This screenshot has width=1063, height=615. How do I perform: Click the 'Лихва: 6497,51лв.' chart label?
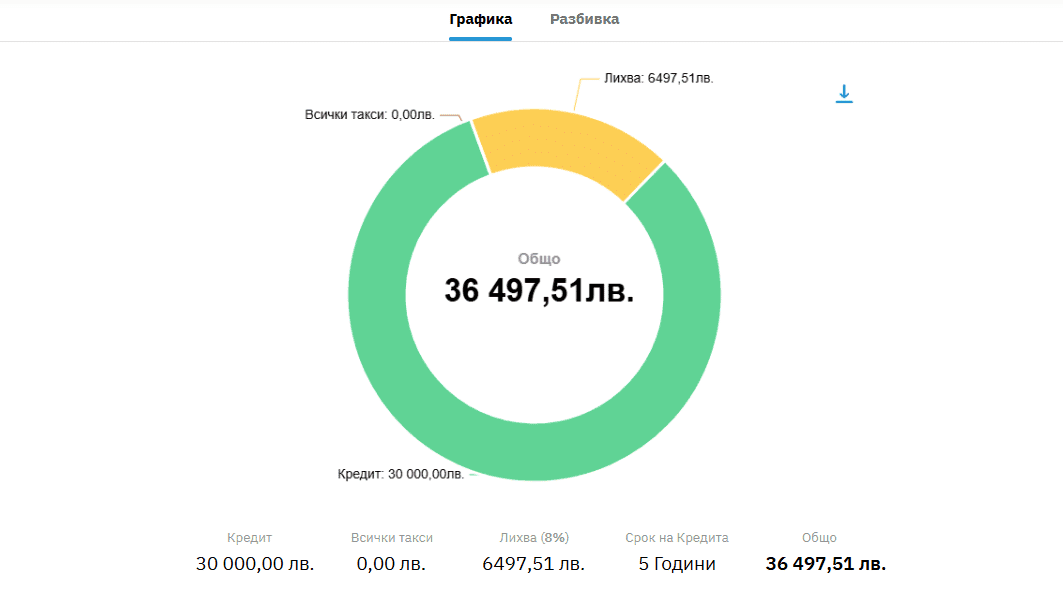coord(658,78)
